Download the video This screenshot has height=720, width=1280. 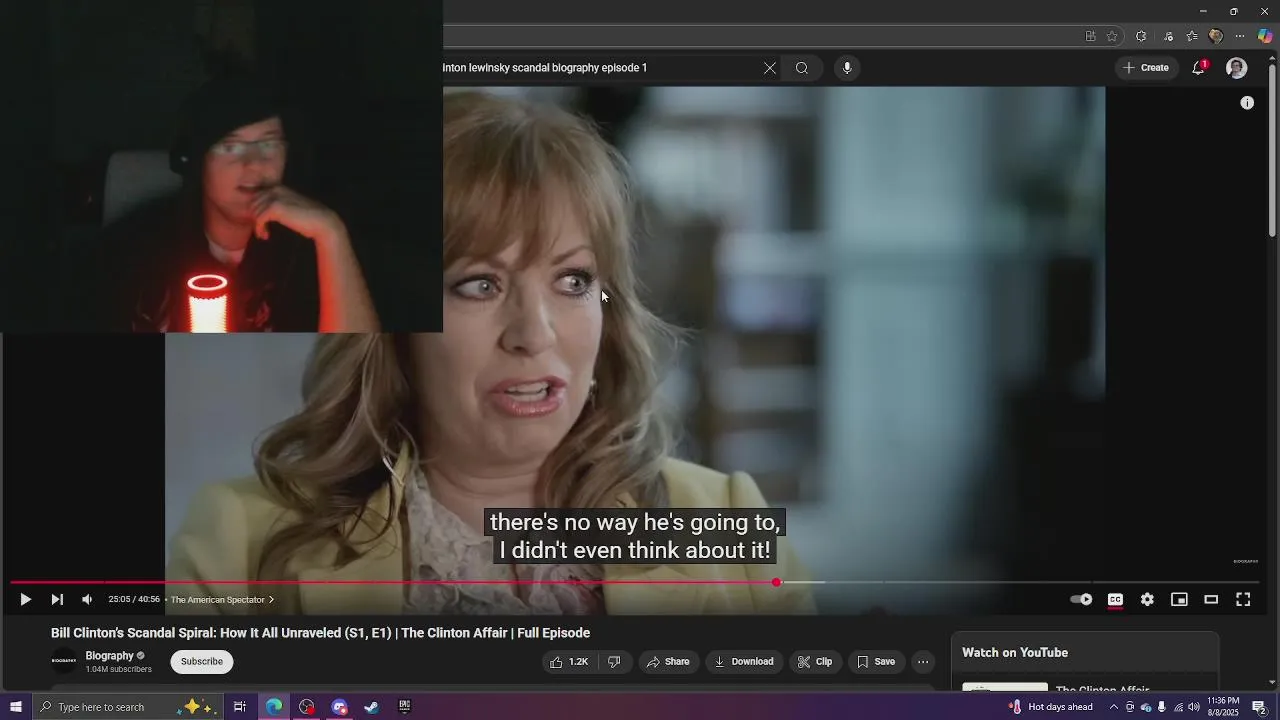pyautogui.click(x=744, y=662)
